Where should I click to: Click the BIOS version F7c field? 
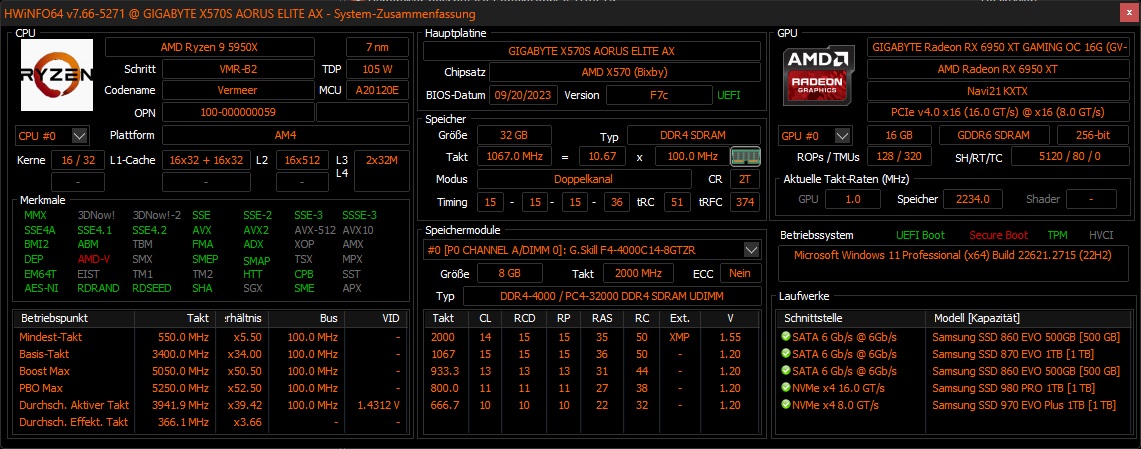click(659, 95)
